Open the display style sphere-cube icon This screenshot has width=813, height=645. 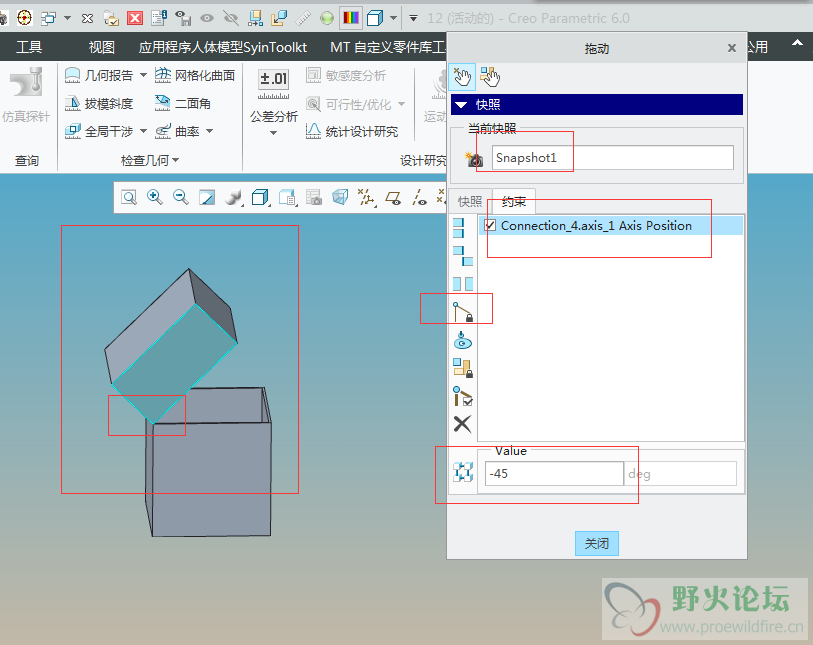(x=234, y=198)
